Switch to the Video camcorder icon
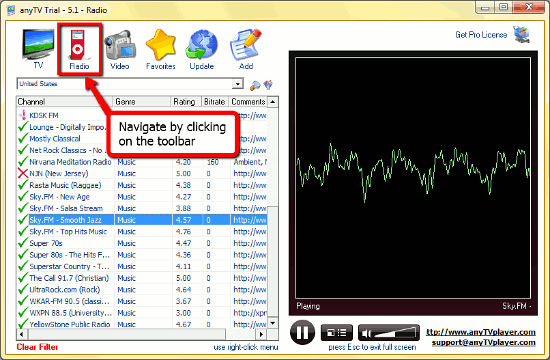 (120, 49)
